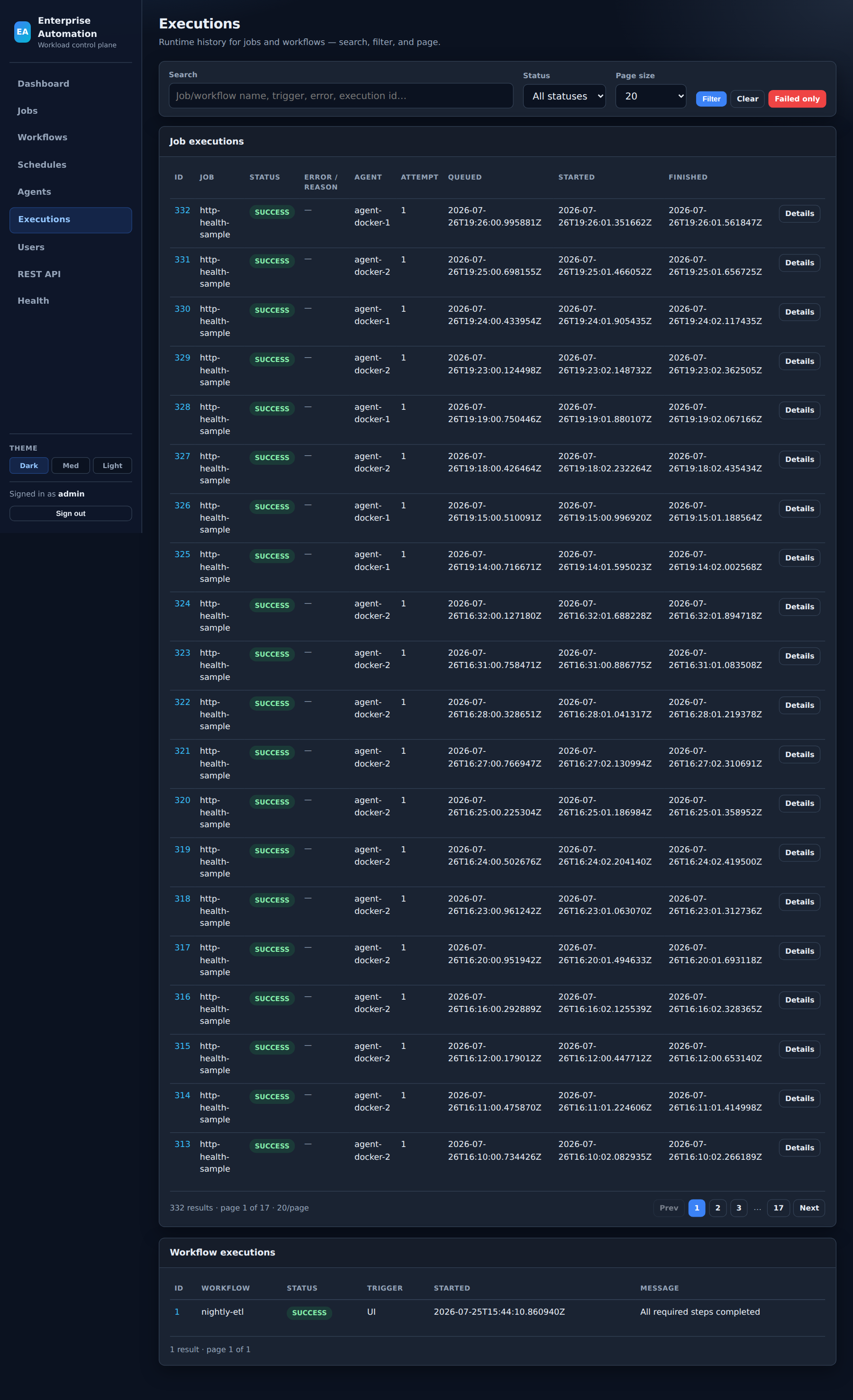This screenshot has width=853, height=1400.
Task: View Details for execution 332
Action: point(799,214)
